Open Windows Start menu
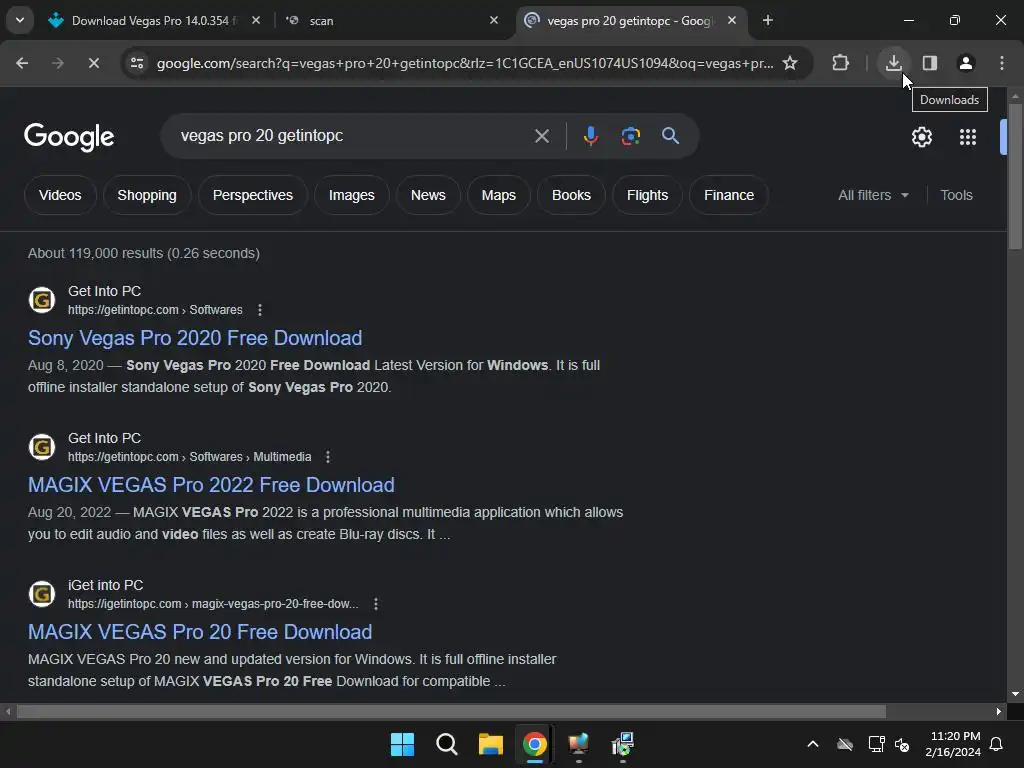 [402, 744]
